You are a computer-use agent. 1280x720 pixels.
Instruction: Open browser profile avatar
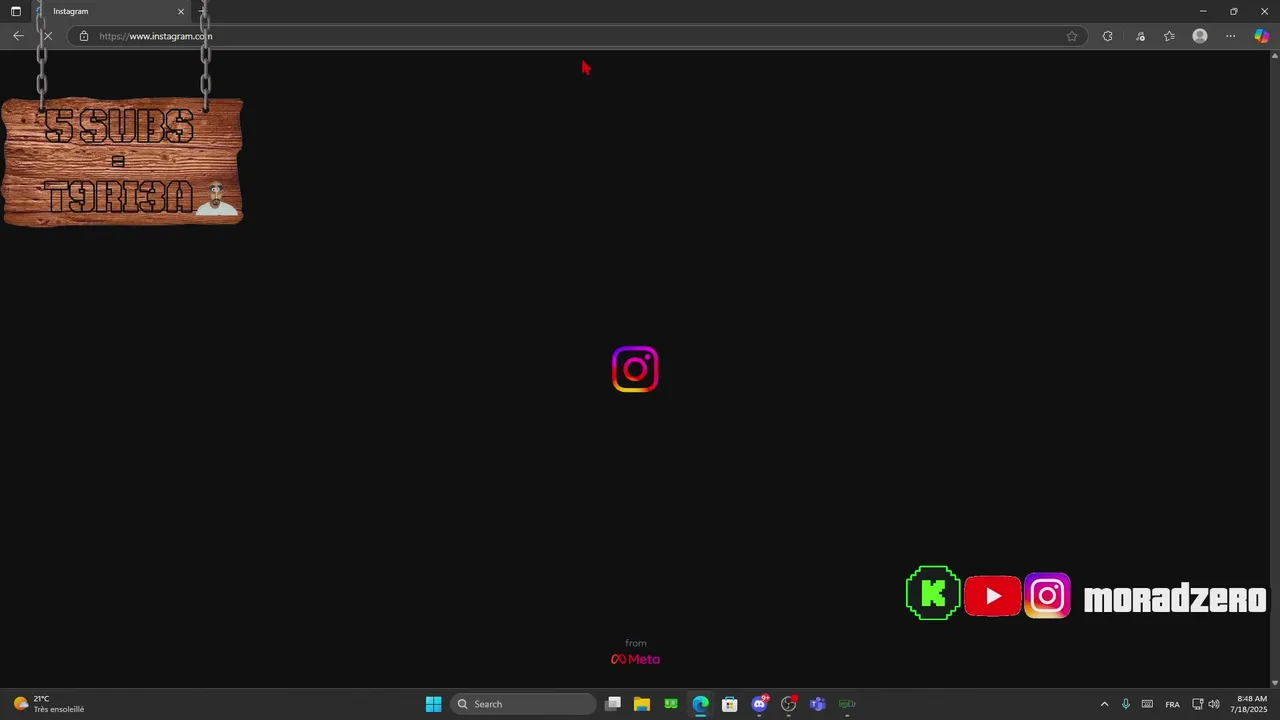1200,36
